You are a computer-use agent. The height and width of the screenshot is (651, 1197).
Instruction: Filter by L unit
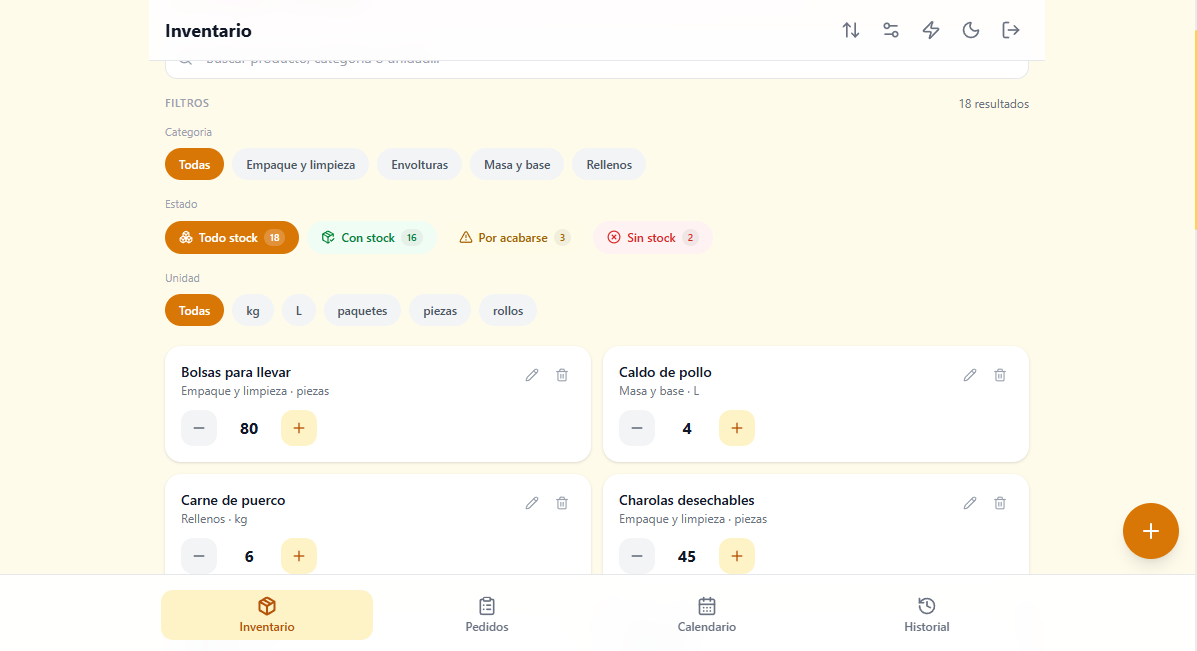coord(298,310)
